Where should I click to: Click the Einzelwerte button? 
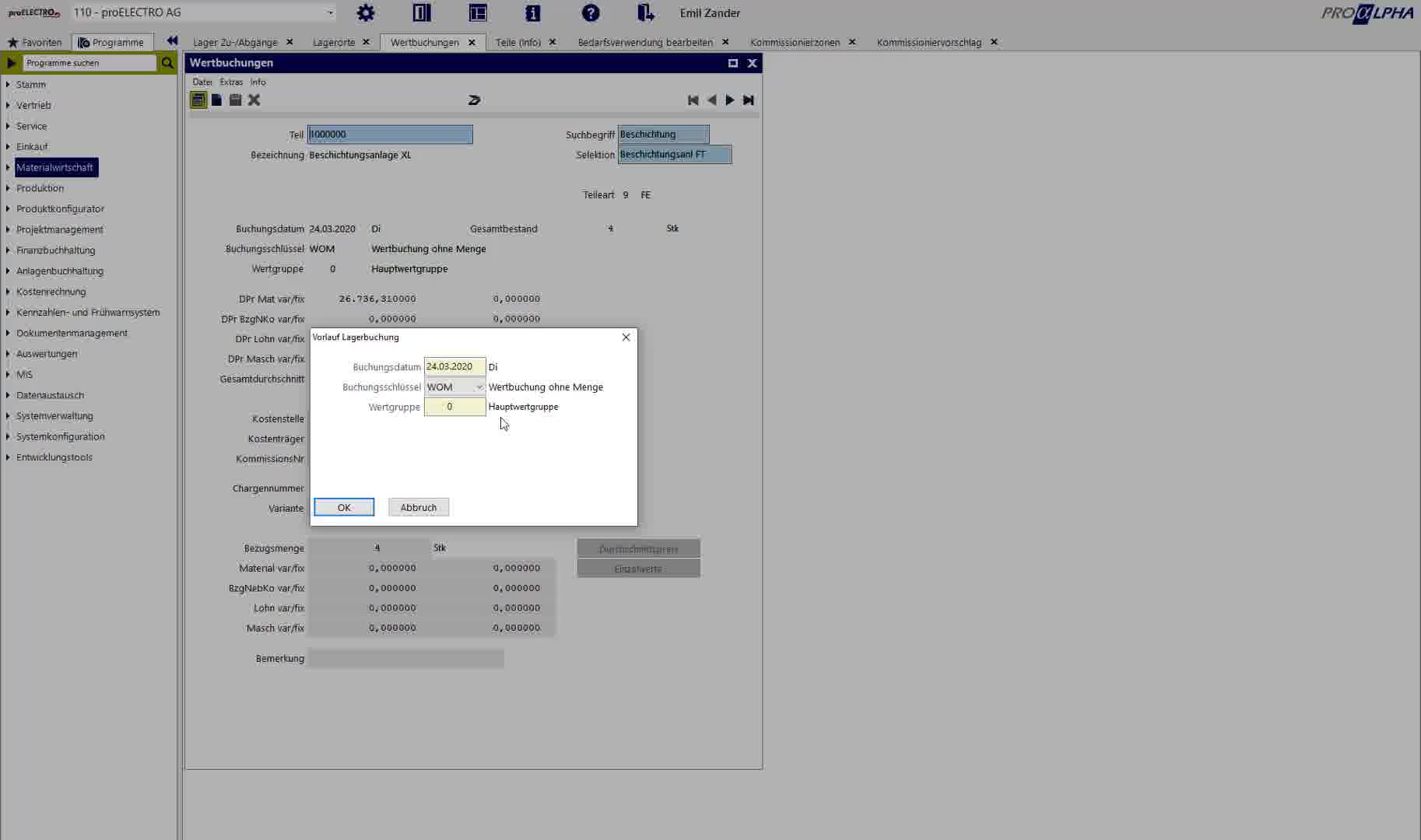(638, 569)
